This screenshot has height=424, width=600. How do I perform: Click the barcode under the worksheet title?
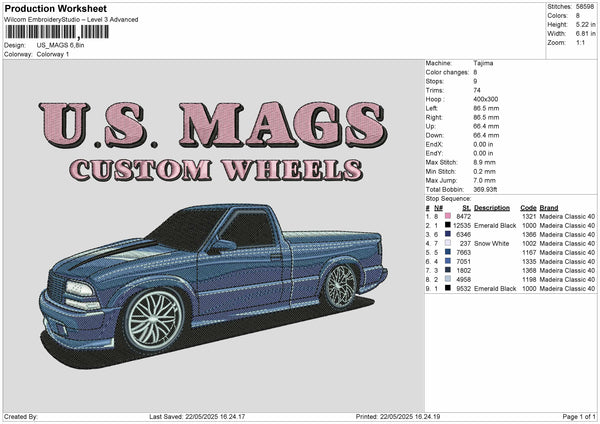pos(57,32)
